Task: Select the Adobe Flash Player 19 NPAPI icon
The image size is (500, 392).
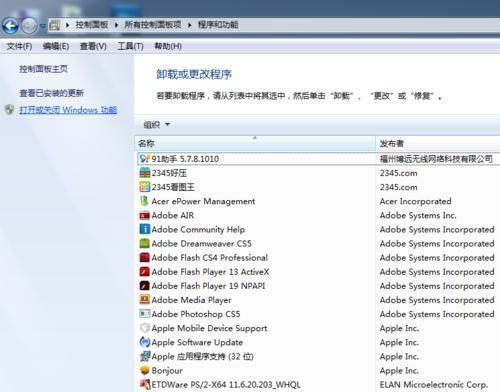Action: tap(145, 286)
